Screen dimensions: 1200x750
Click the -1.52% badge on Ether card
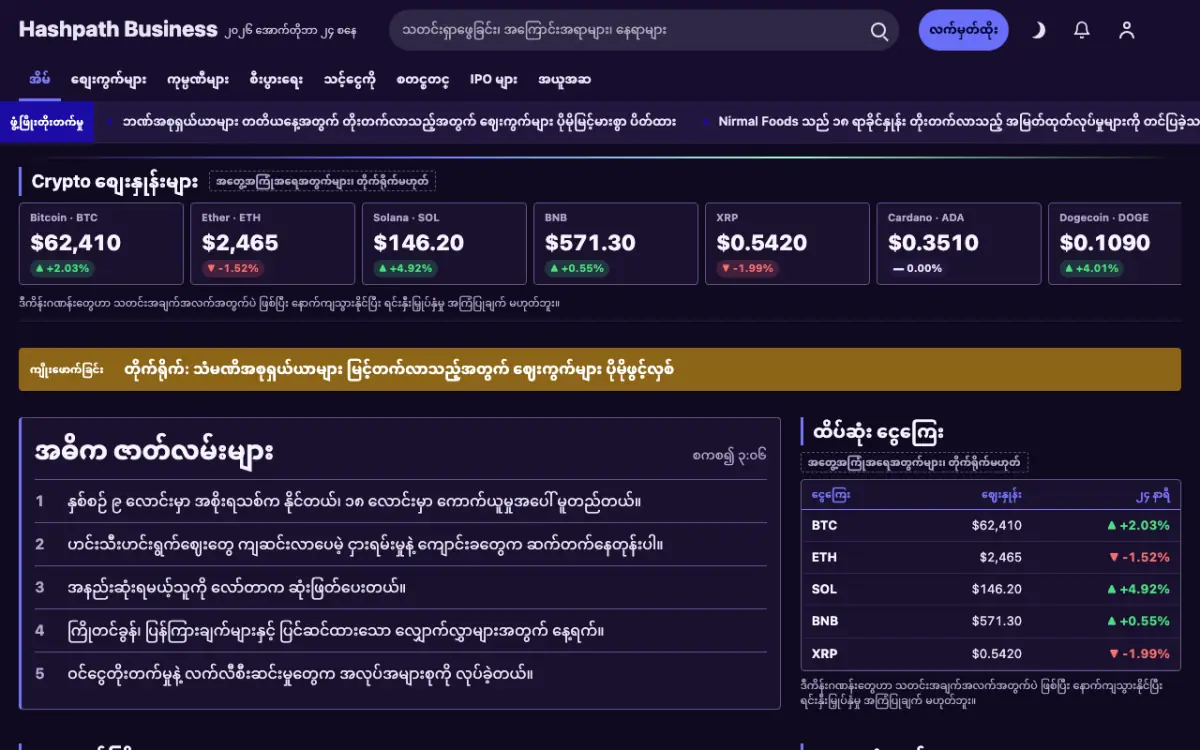[233, 268]
